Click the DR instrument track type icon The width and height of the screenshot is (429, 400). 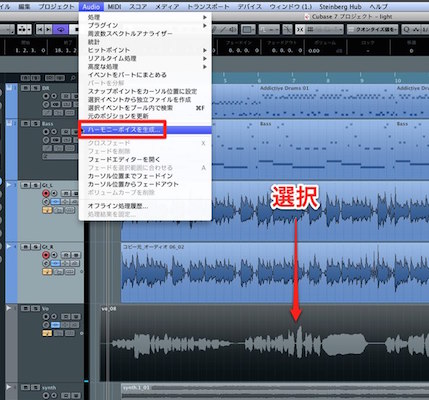click(x=9, y=88)
